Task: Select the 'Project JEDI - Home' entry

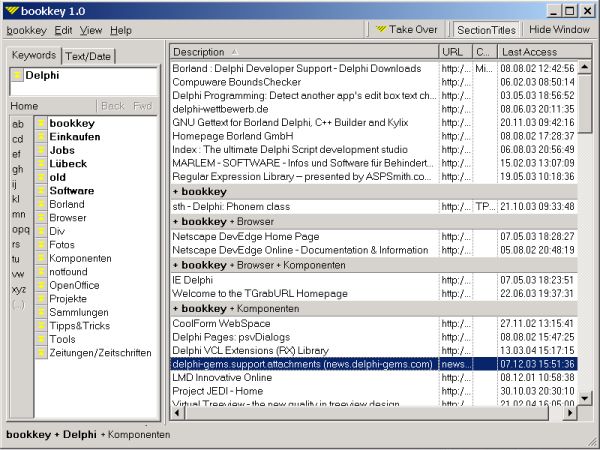Action: 373,391
